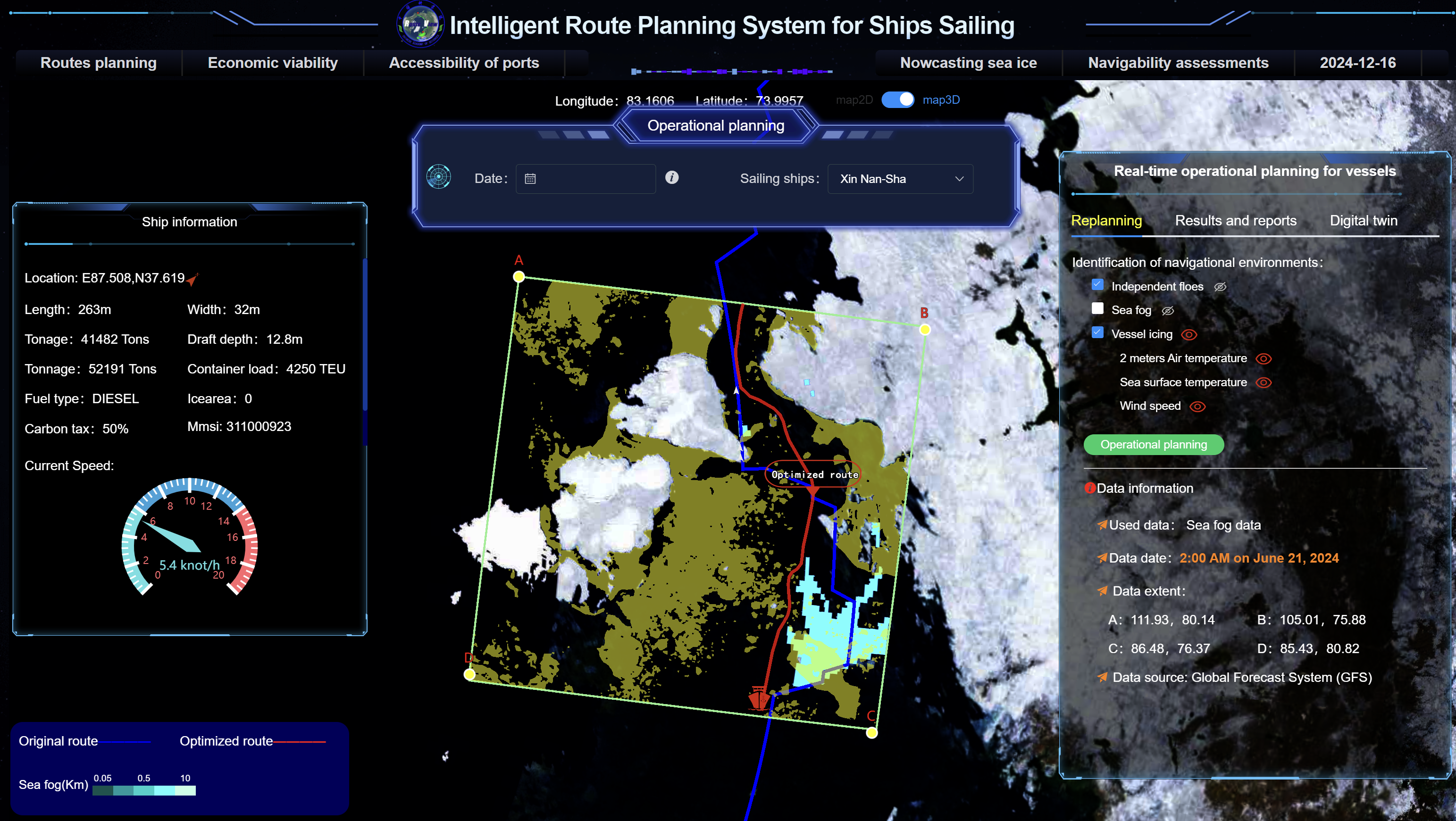Click the calendar icon in Date field
The width and height of the screenshot is (1456, 821).
[x=530, y=179]
